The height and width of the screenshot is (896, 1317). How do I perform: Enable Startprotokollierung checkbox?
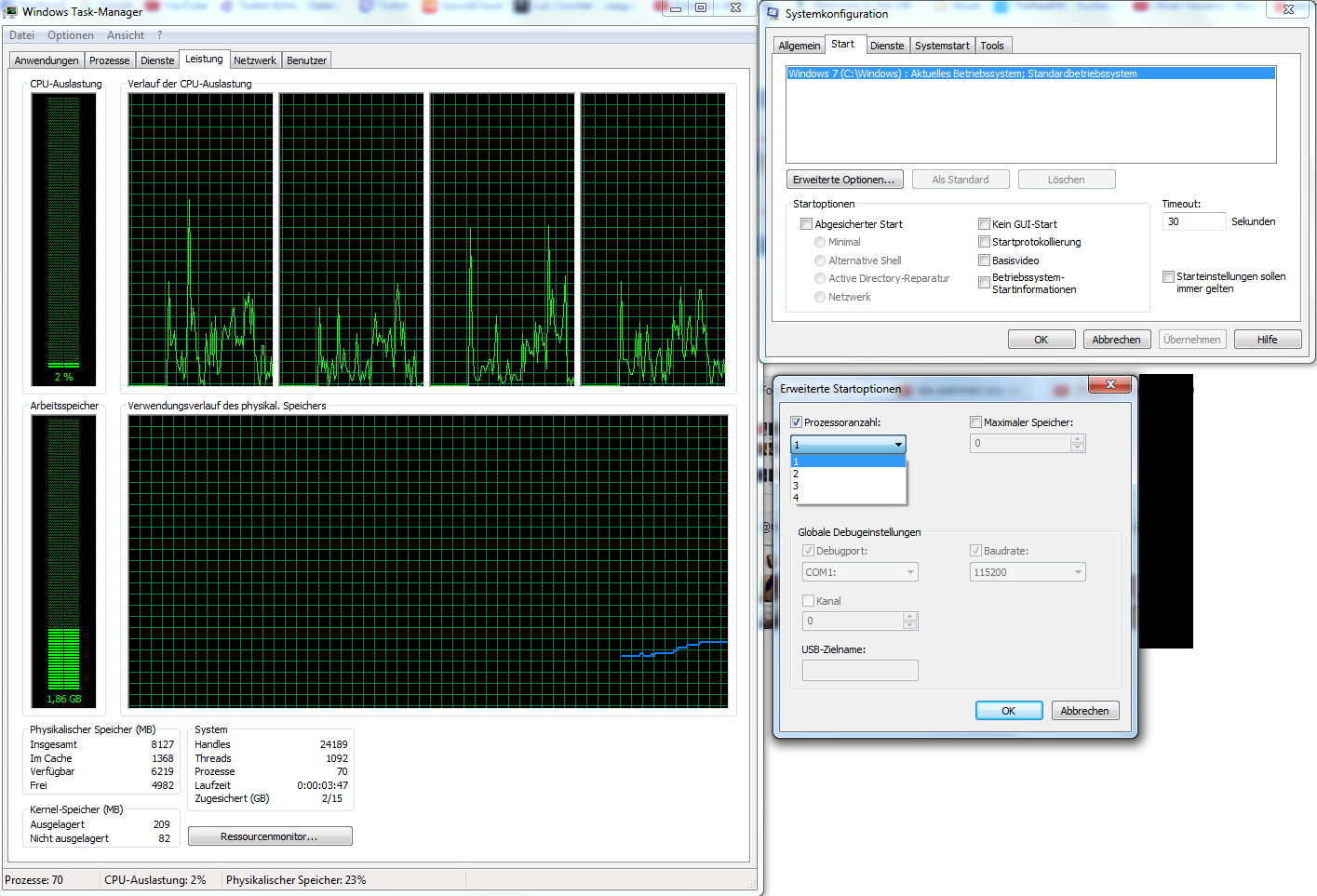pos(984,242)
